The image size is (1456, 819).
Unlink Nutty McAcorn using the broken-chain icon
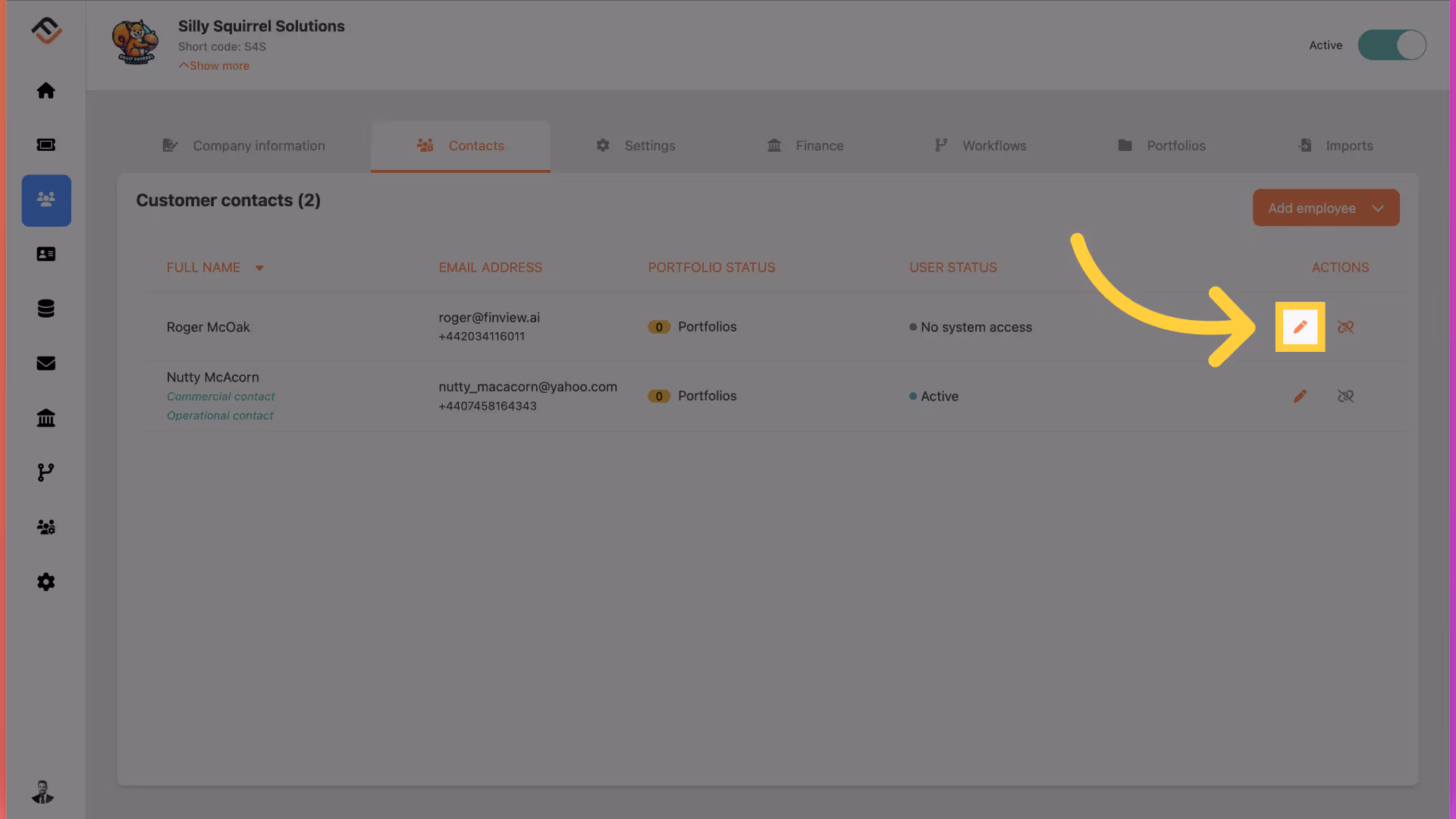point(1345,396)
